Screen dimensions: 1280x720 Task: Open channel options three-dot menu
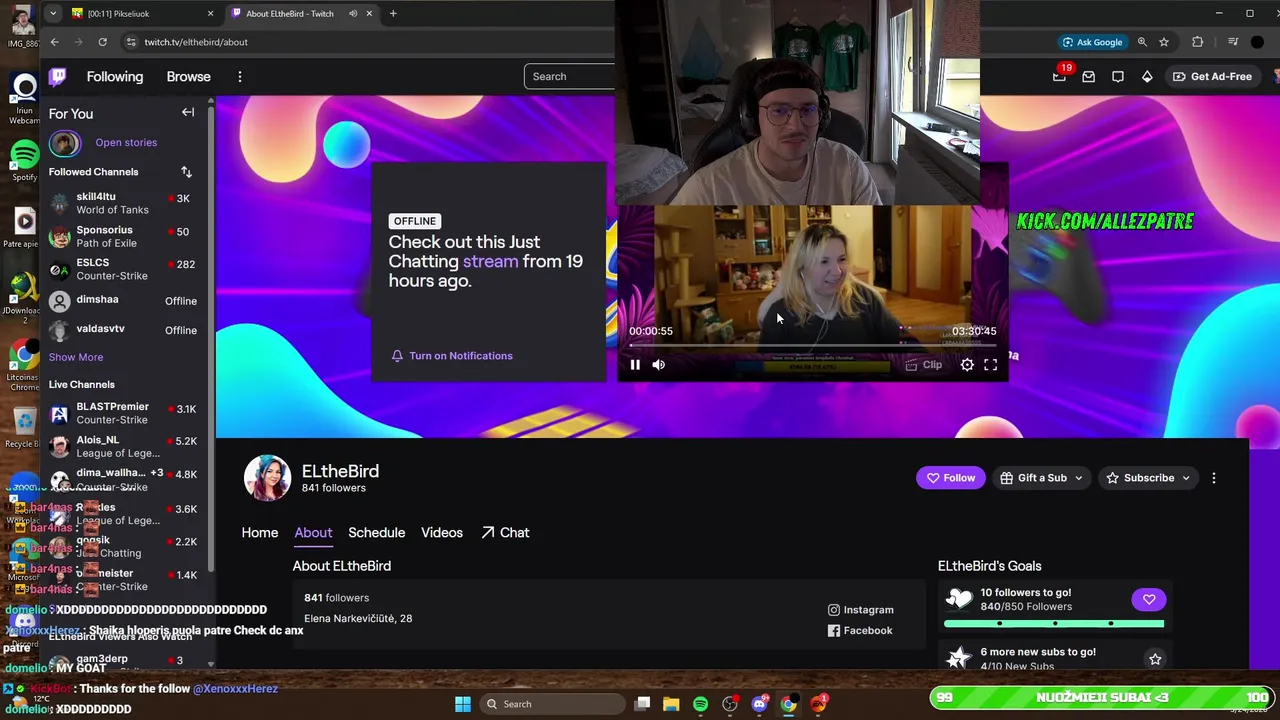[1214, 478]
